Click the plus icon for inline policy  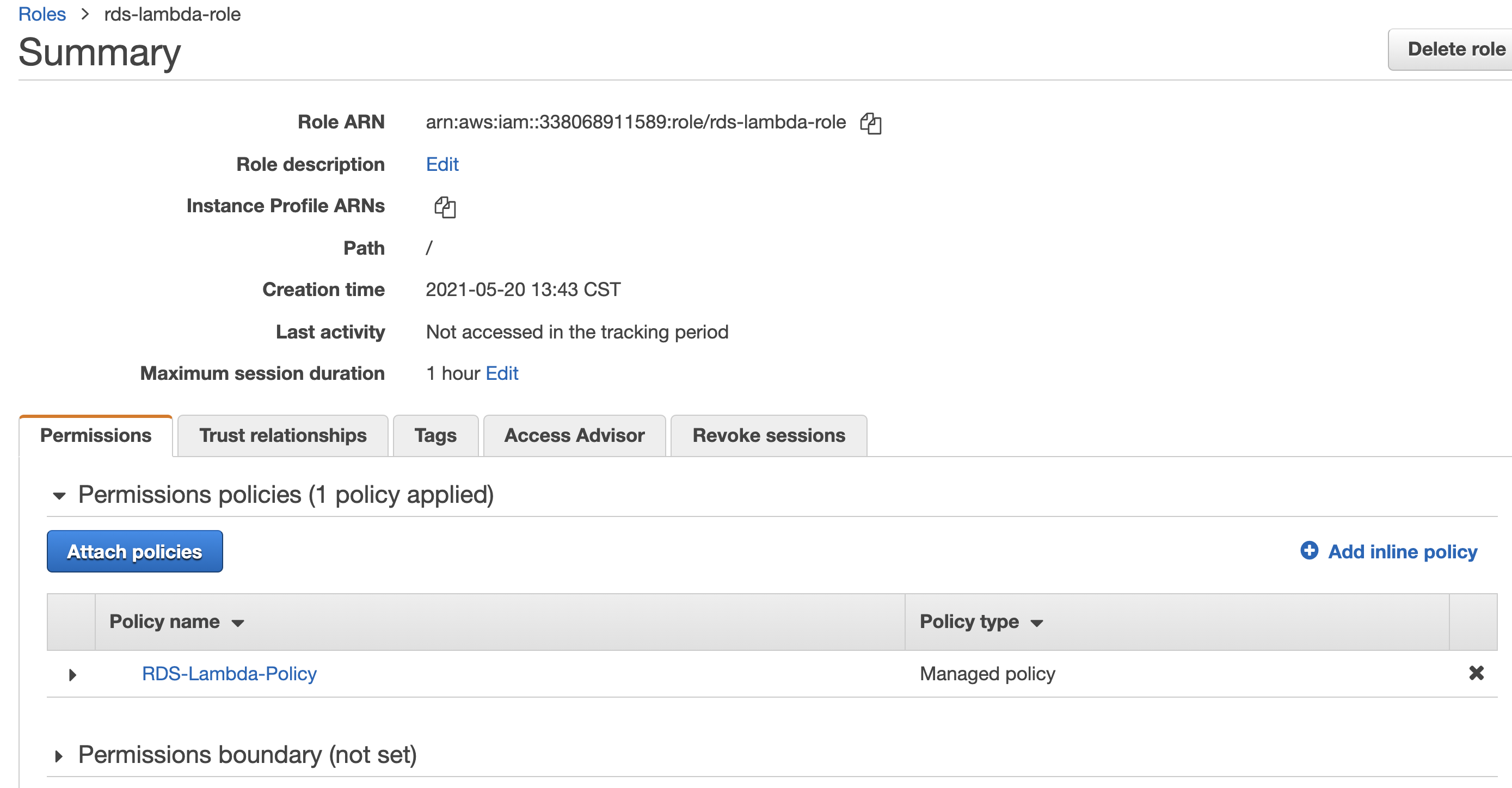tap(1309, 550)
